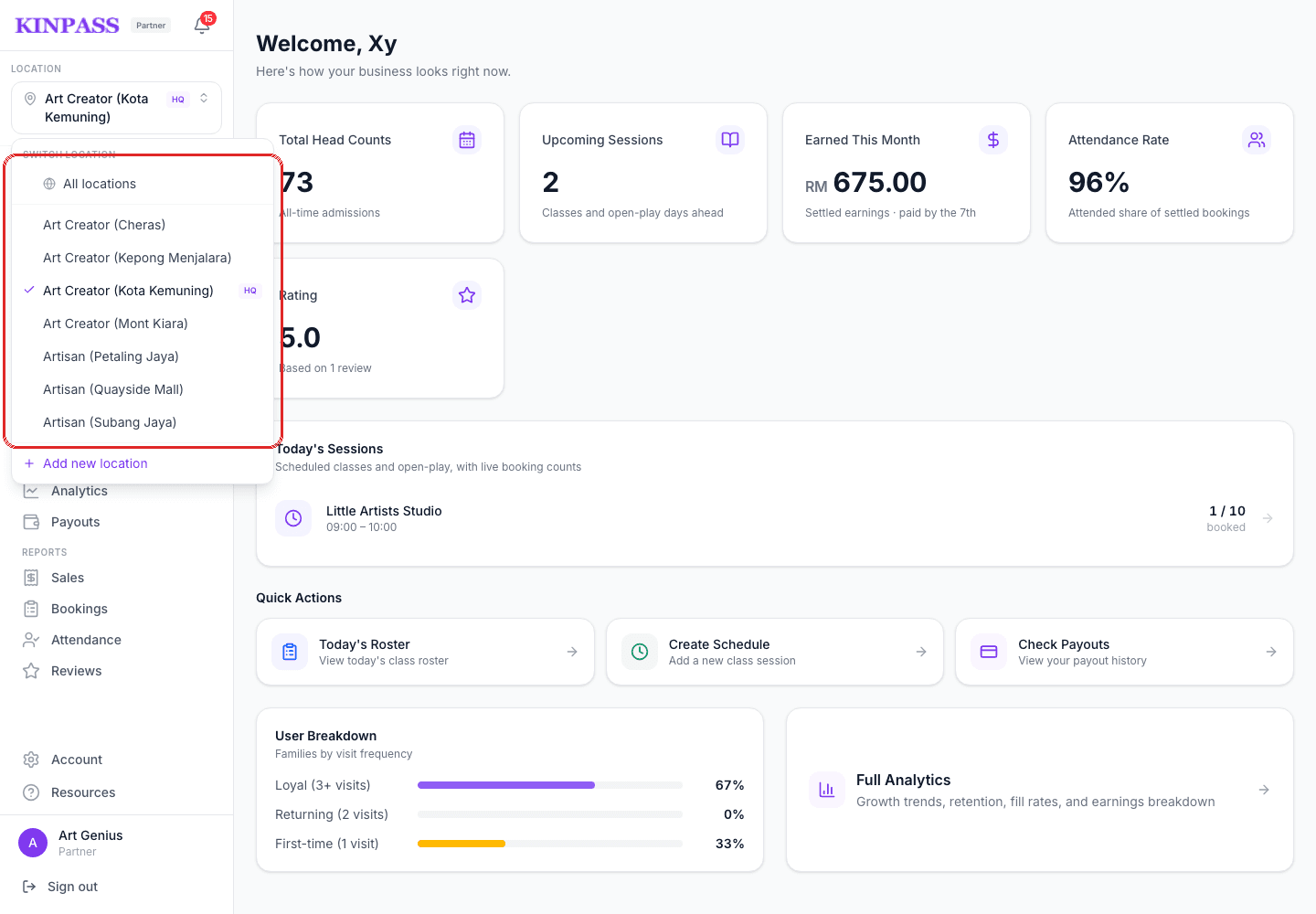Image resolution: width=1316 pixels, height=914 pixels.
Task: Click the star icon in Rating card
Action: [x=467, y=295]
